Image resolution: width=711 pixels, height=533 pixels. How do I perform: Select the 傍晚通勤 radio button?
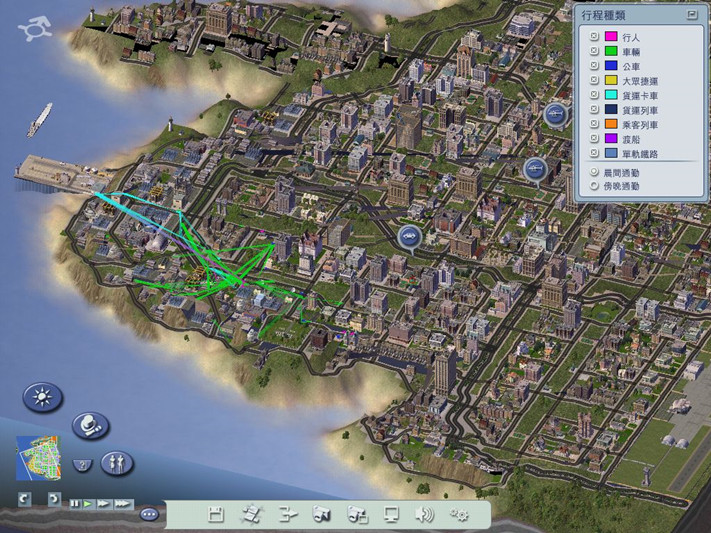pyautogui.click(x=594, y=186)
